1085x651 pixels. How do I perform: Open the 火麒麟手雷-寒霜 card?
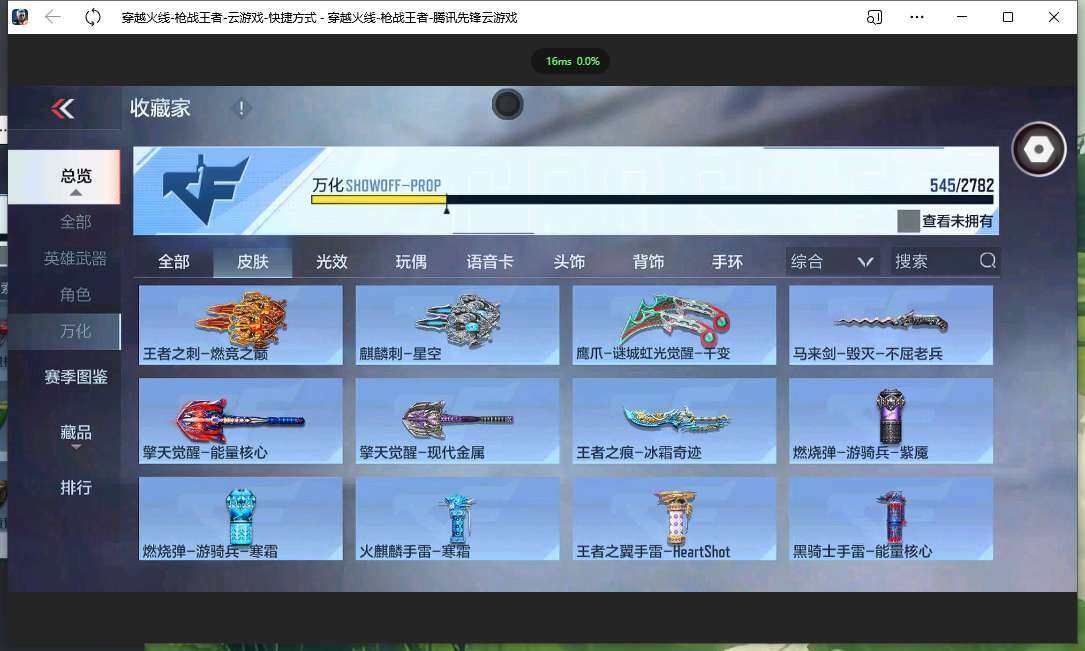(x=457, y=518)
